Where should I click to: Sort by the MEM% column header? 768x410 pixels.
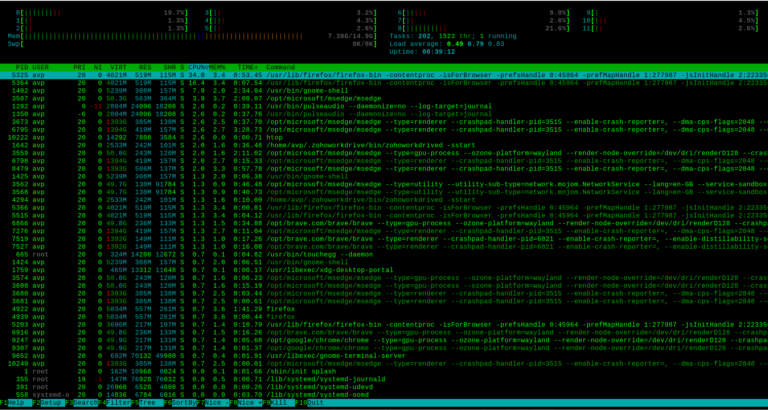click(x=217, y=67)
